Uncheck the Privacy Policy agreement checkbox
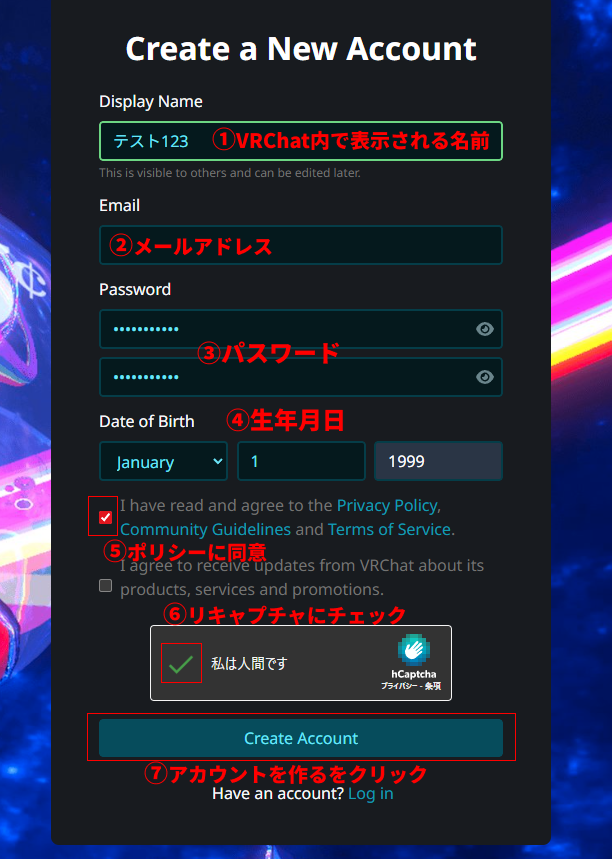Image resolution: width=612 pixels, height=859 pixels. [105, 517]
